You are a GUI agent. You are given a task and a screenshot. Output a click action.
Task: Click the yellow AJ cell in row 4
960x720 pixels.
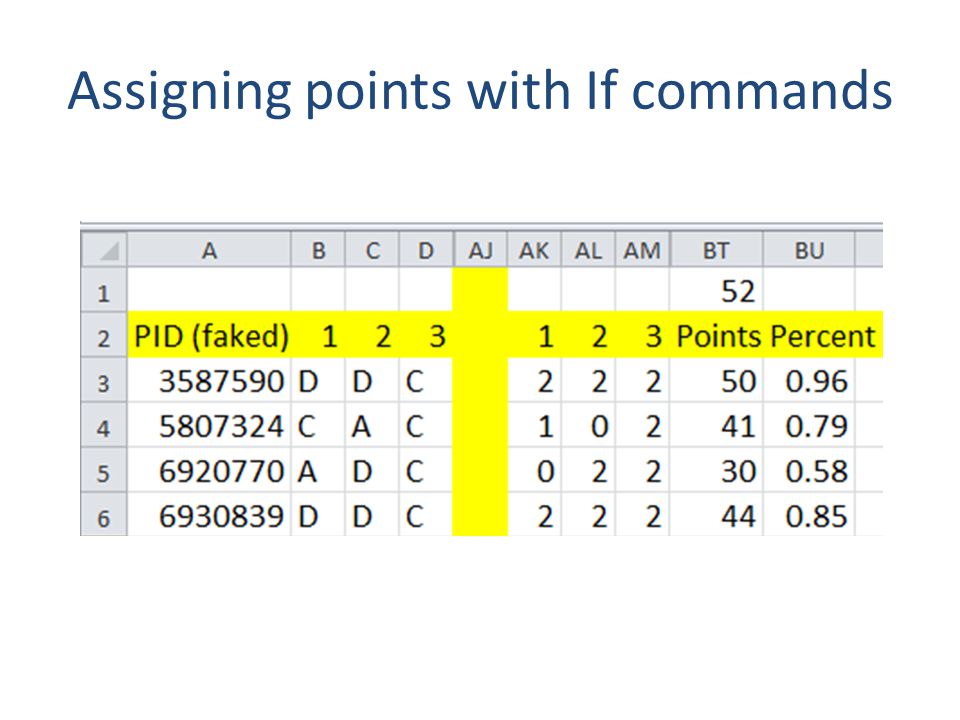(x=480, y=426)
